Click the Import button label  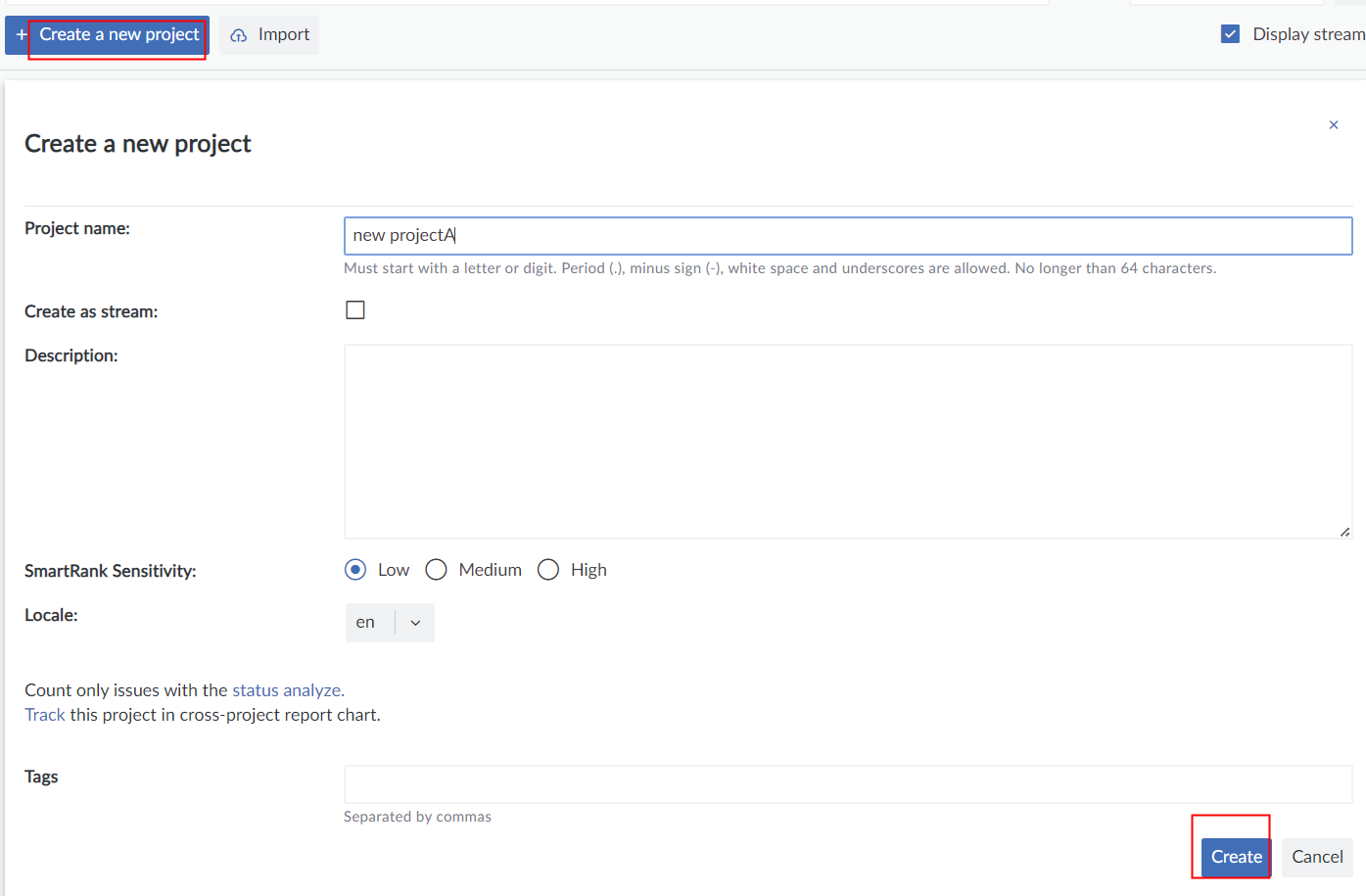coord(284,35)
